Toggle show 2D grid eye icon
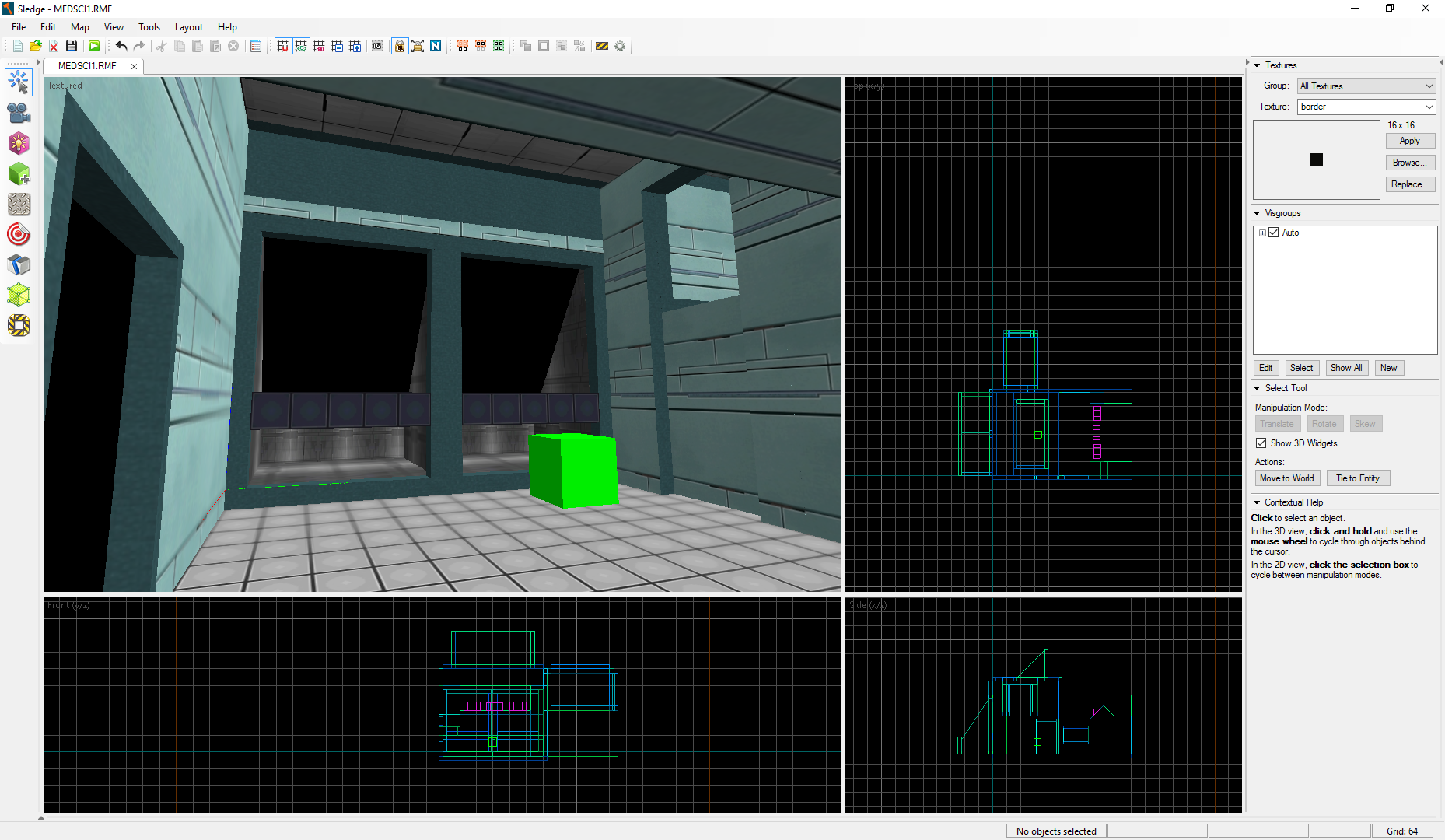Screen dimensions: 1445x840 click(x=301, y=47)
